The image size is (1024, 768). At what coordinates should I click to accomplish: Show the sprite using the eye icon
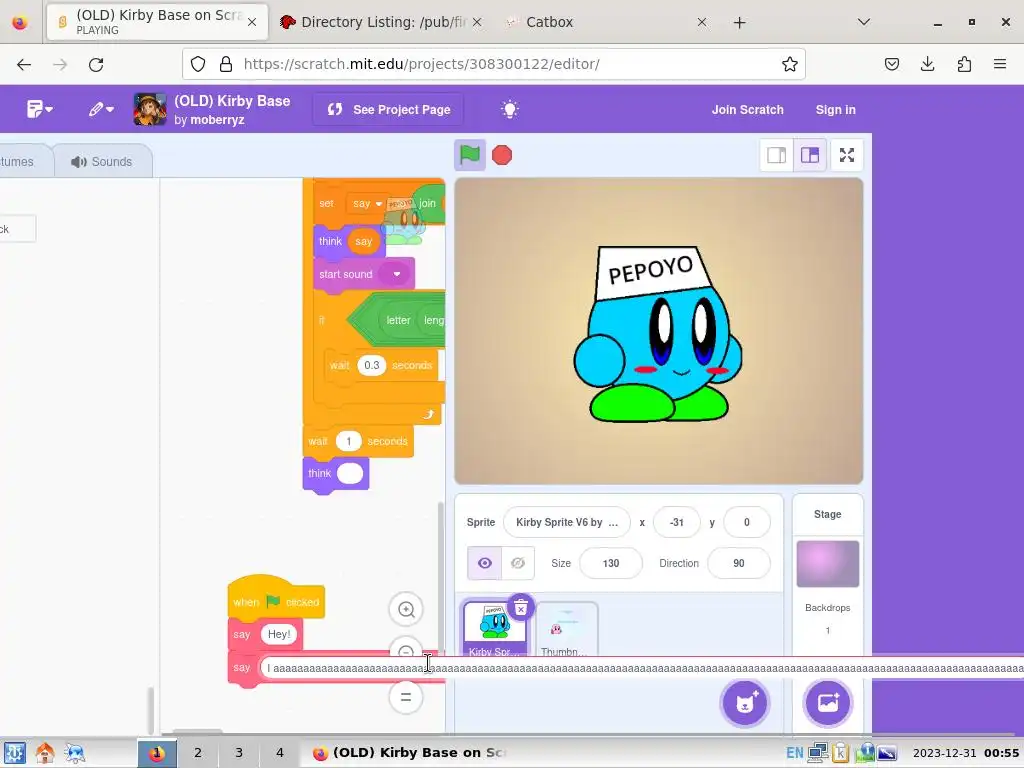point(485,563)
